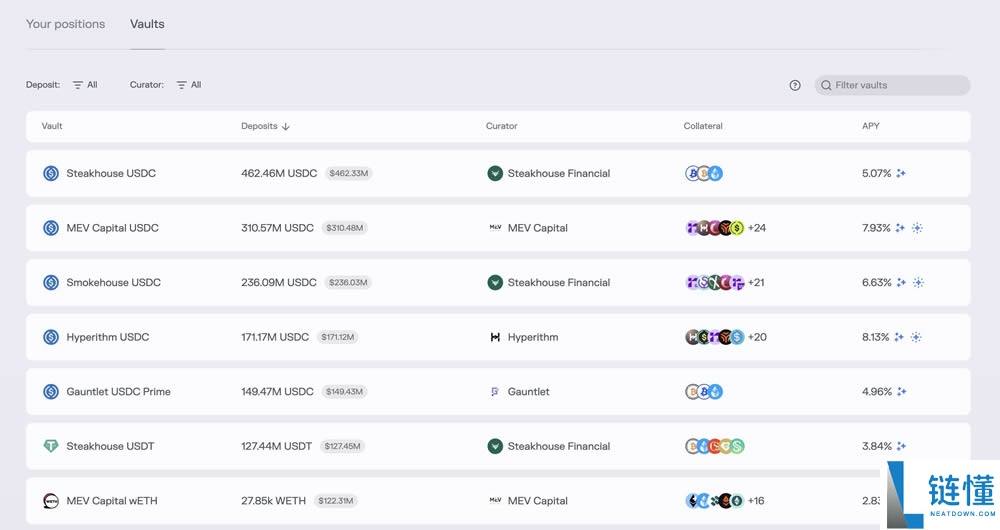Screen dimensions: 1000x530
Task: Sort by Deposits column header
Action: coord(265,127)
